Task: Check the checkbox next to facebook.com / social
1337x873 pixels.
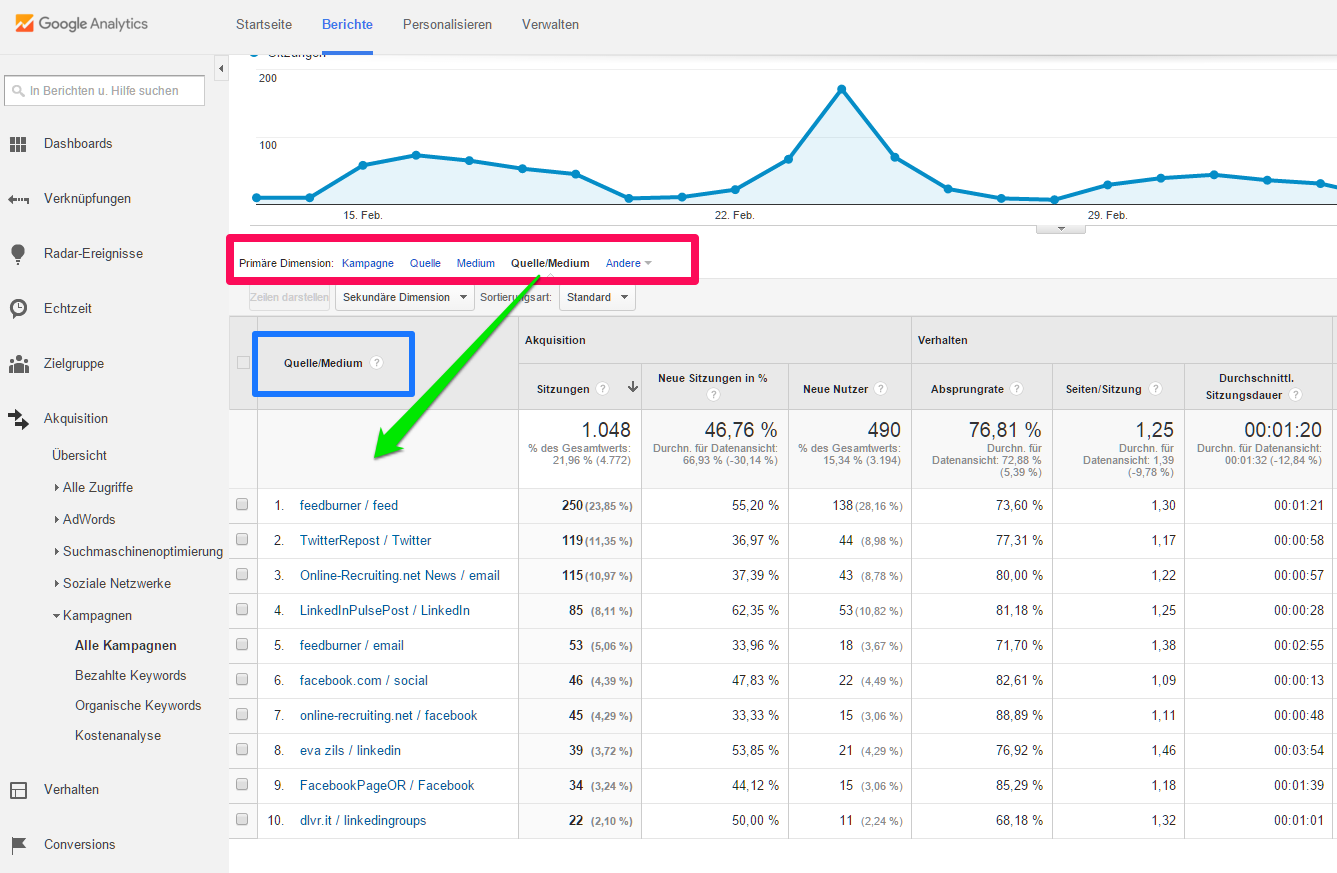Action: point(243,679)
